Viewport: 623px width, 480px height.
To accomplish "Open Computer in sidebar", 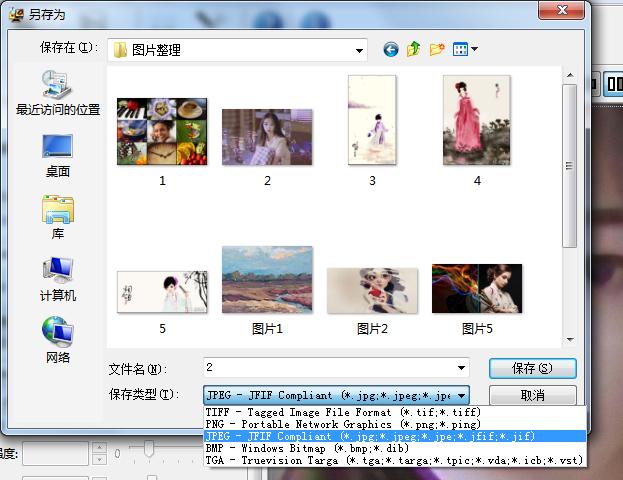I will point(58,279).
